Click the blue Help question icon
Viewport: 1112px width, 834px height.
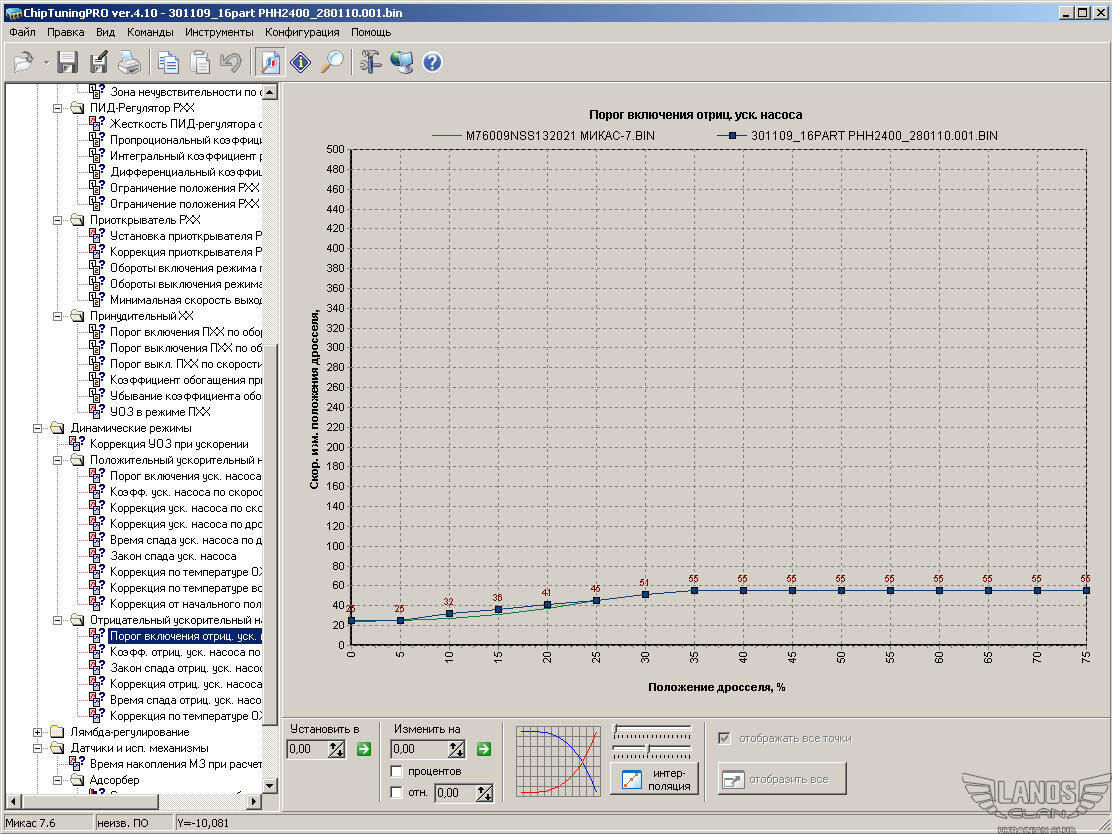click(x=432, y=62)
